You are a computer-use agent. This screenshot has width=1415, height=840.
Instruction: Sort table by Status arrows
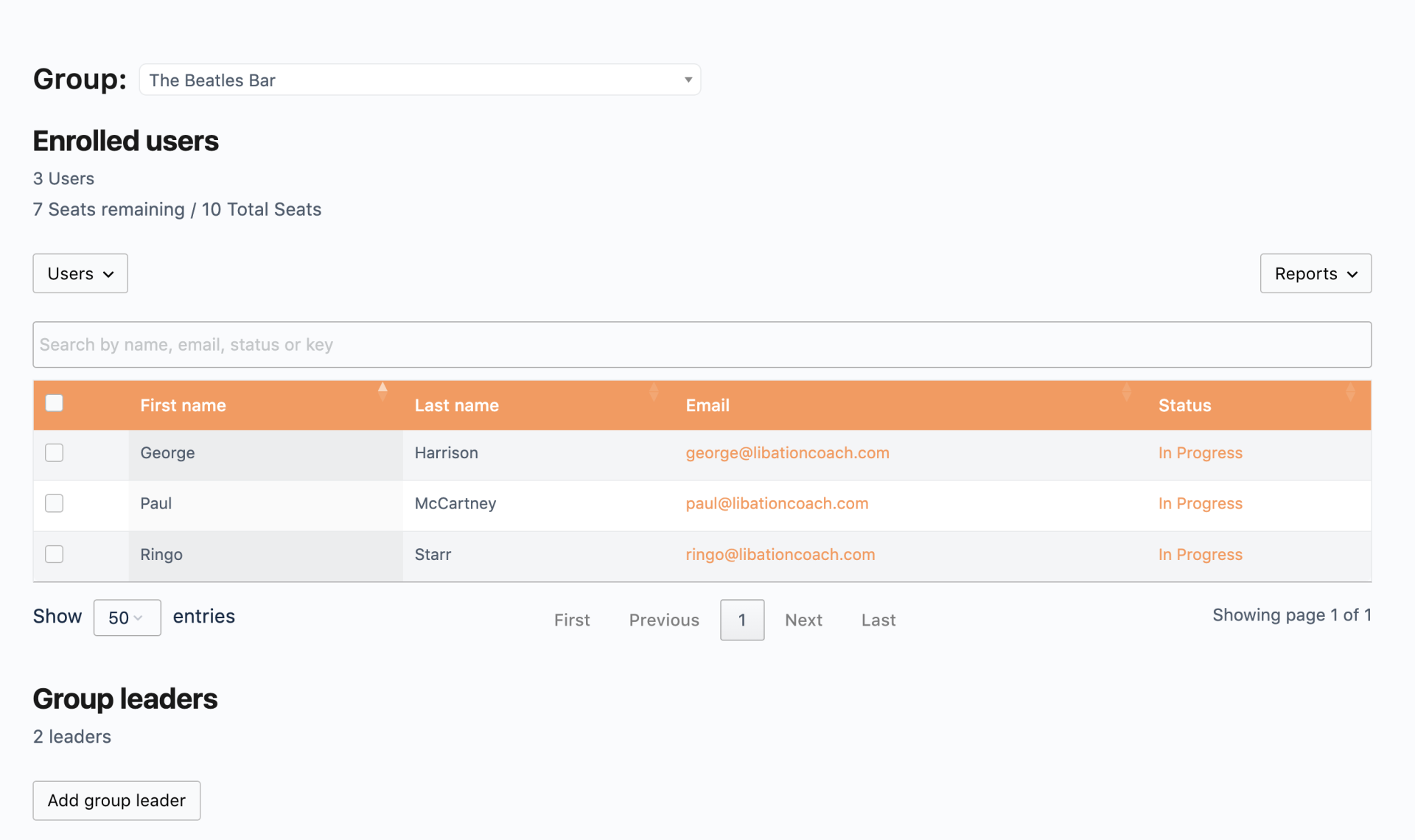pyautogui.click(x=1350, y=391)
